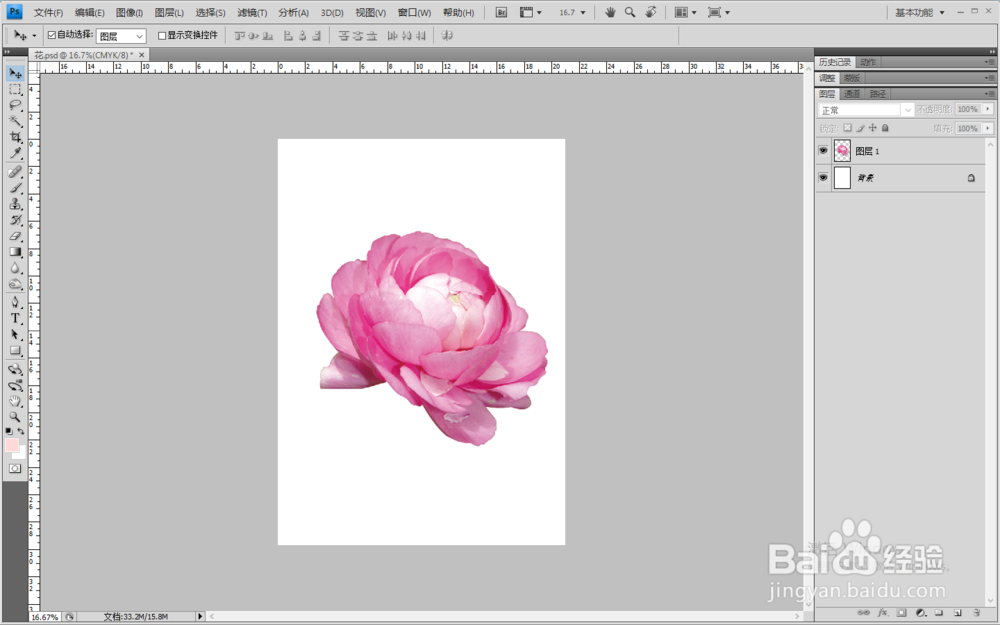
Task: Select the History Brush tool
Action: click(15, 220)
